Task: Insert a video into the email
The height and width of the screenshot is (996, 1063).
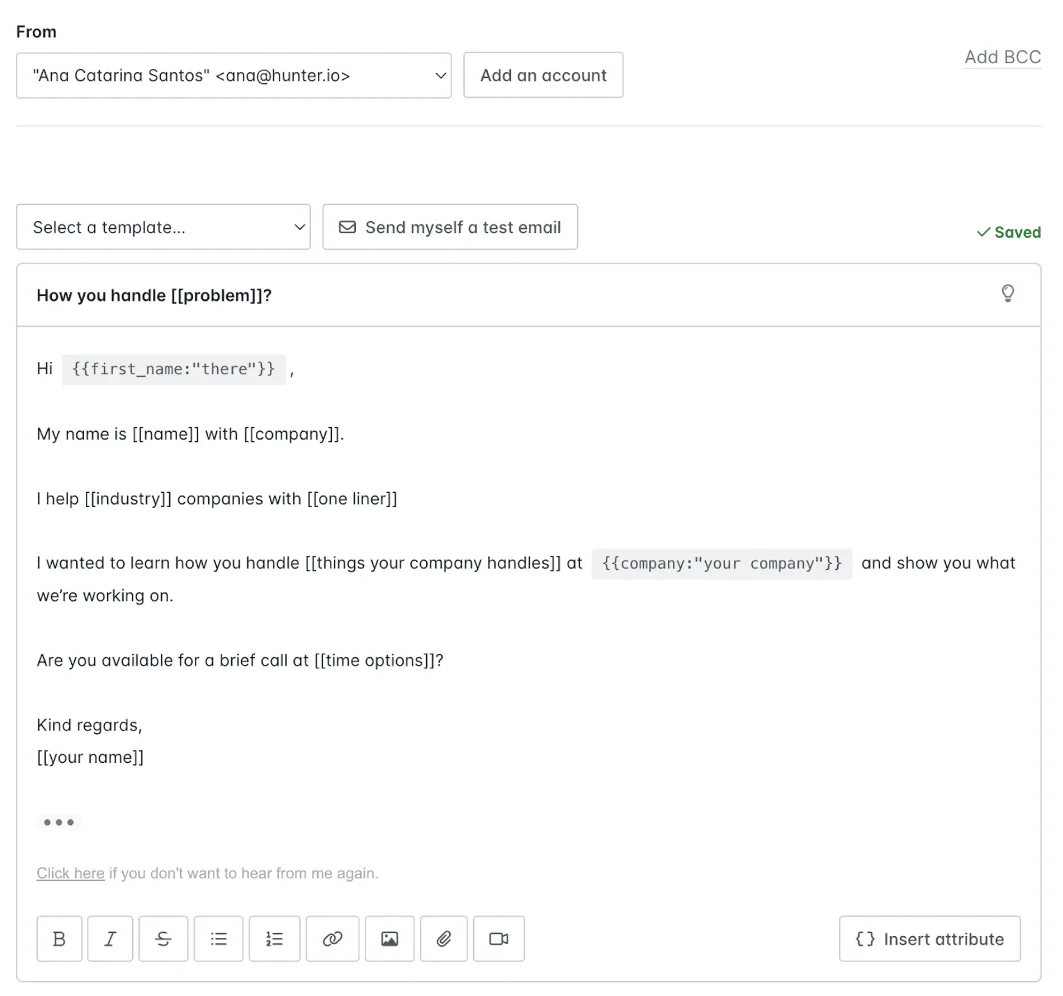Action: (x=499, y=938)
